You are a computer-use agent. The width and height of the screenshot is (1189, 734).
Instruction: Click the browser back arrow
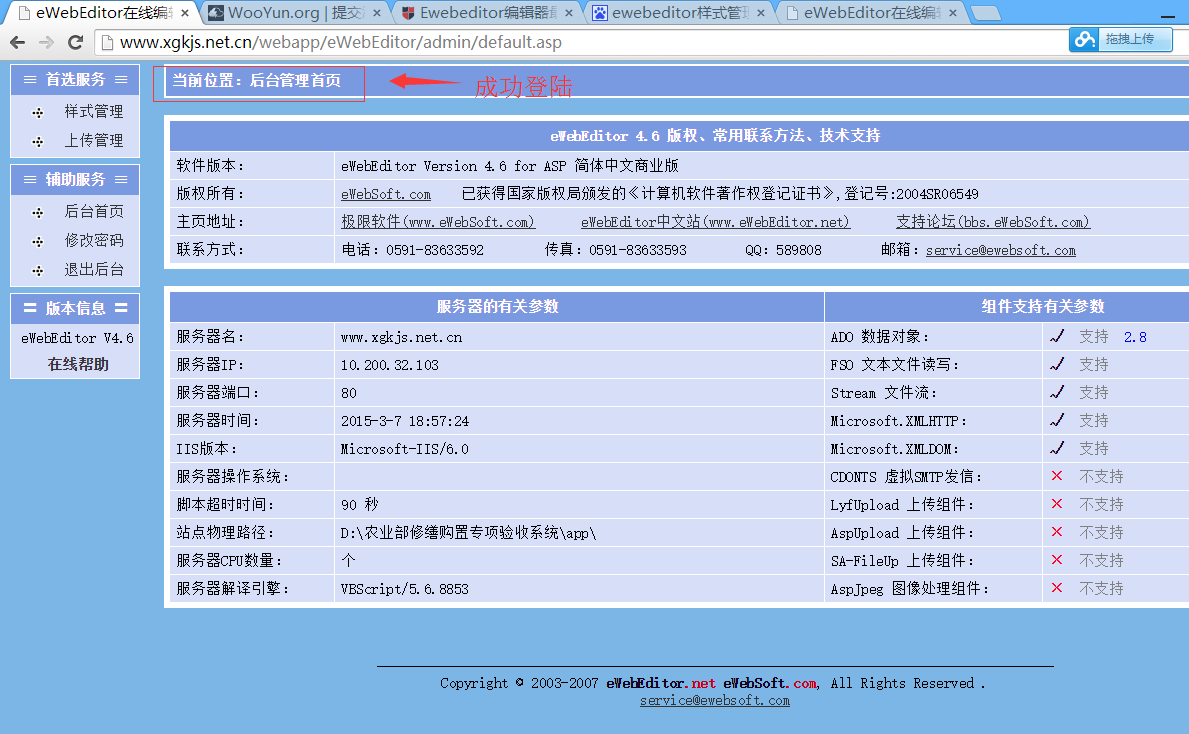click(17, 42)
